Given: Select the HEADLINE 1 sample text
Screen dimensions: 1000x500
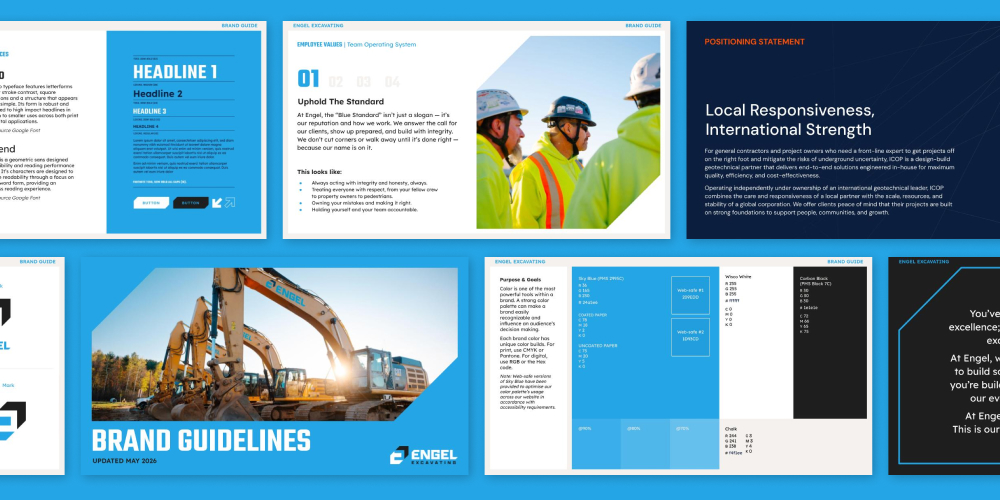Looking at the screenshot, I should (175, 72).
